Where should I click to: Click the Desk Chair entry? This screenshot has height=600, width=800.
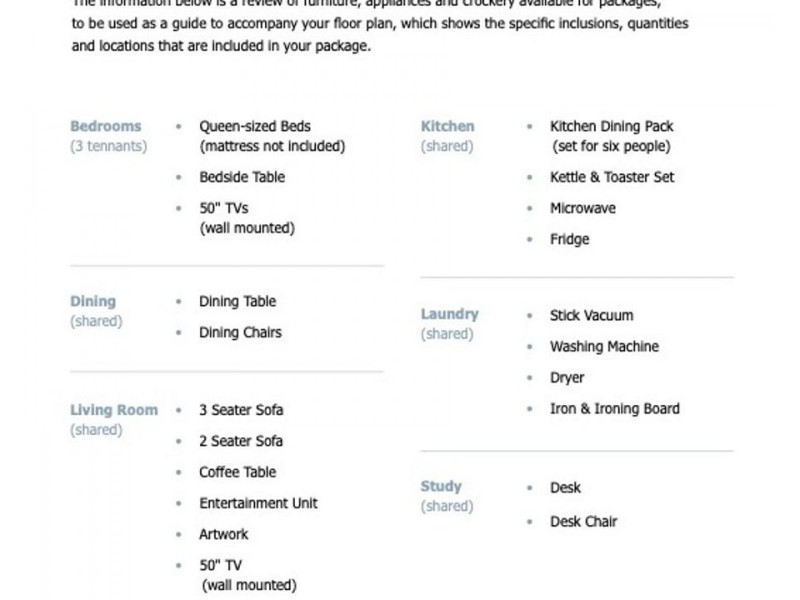pyautogui.click(x=583, y=521)
